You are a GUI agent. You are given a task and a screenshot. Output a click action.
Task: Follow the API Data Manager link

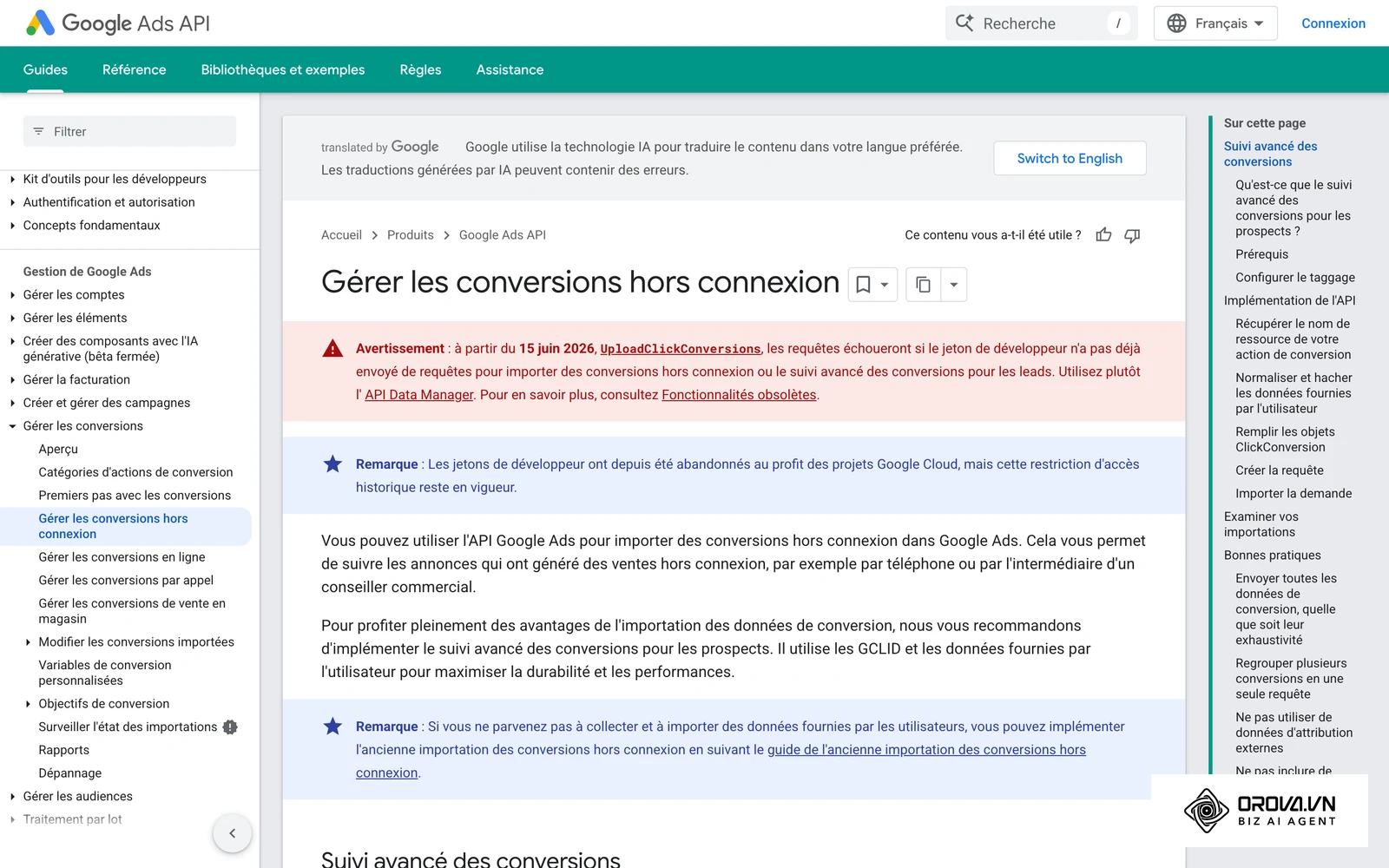point(419,395)
